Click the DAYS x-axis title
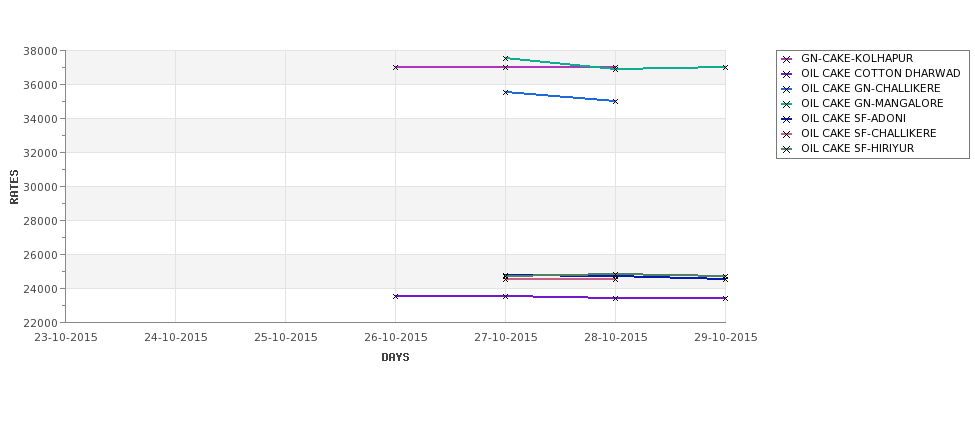Viewport: 975px width, 429px height. pyautogui.click(x=395, y=358)
